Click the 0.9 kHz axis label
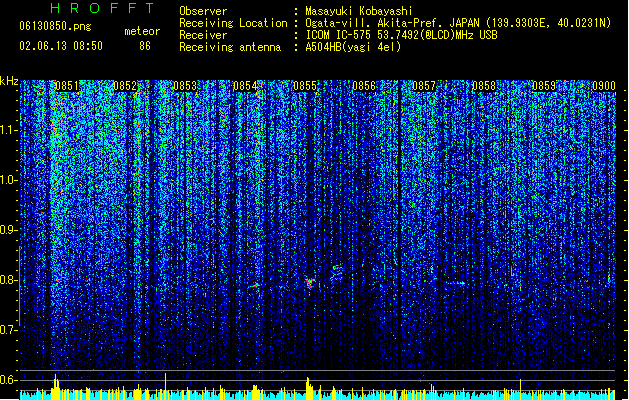629x400 pixels. click(9, 230)
